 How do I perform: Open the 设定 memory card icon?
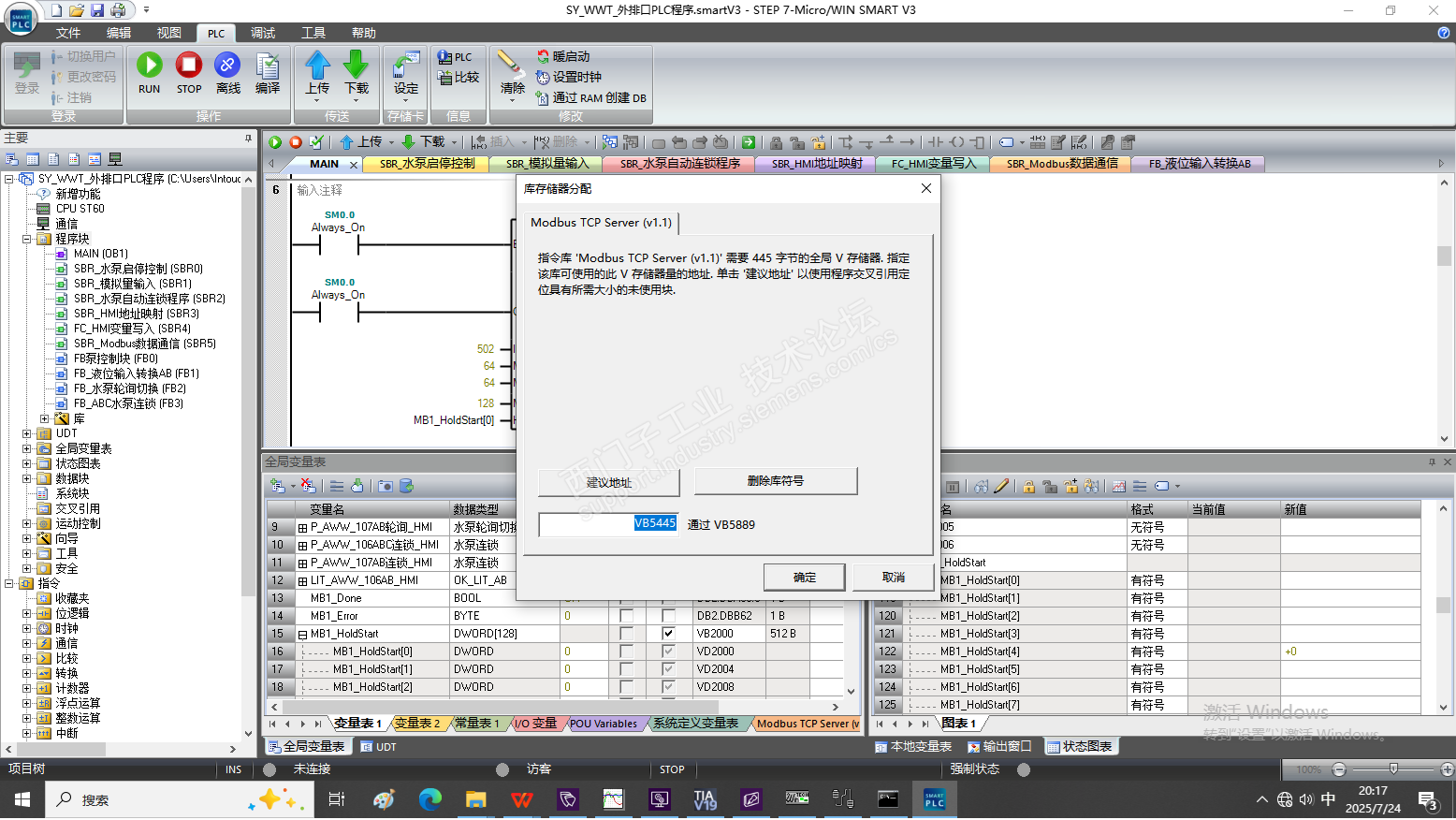(406, 66)
